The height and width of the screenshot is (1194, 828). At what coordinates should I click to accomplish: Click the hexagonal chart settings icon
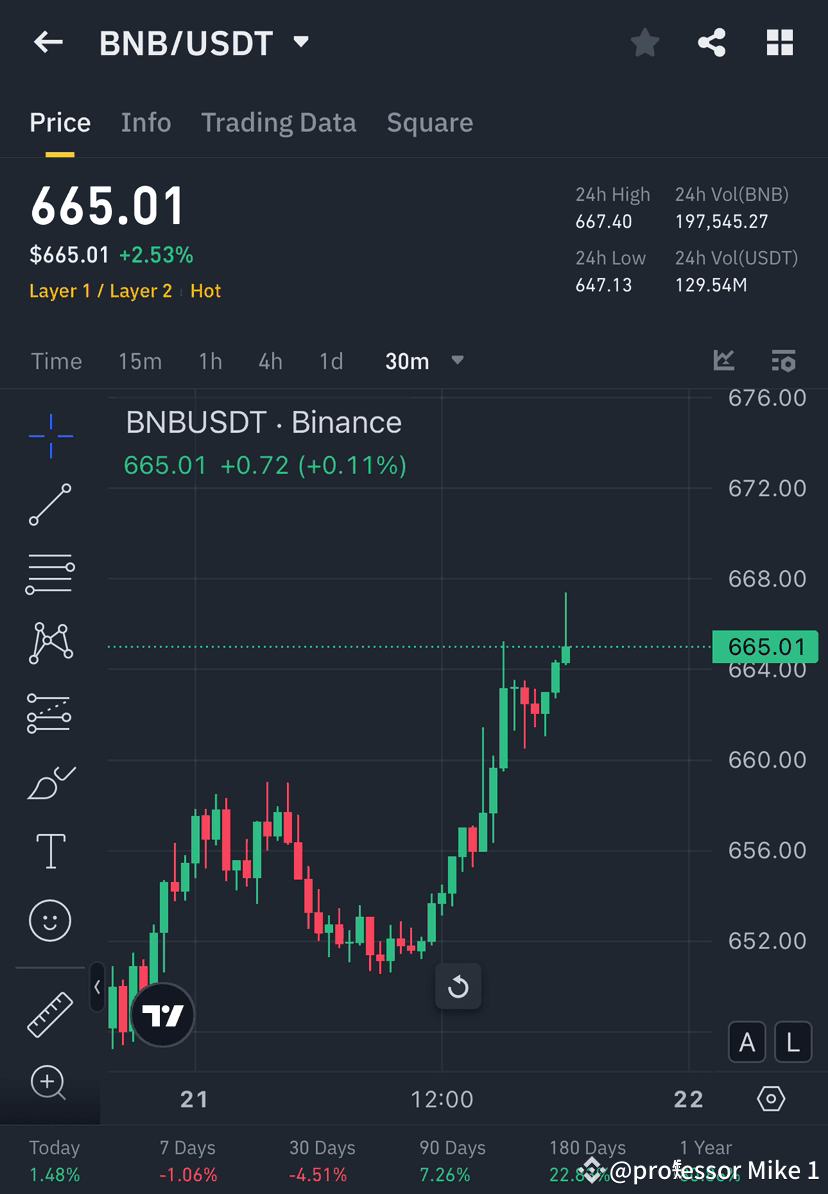(770, 1098)
